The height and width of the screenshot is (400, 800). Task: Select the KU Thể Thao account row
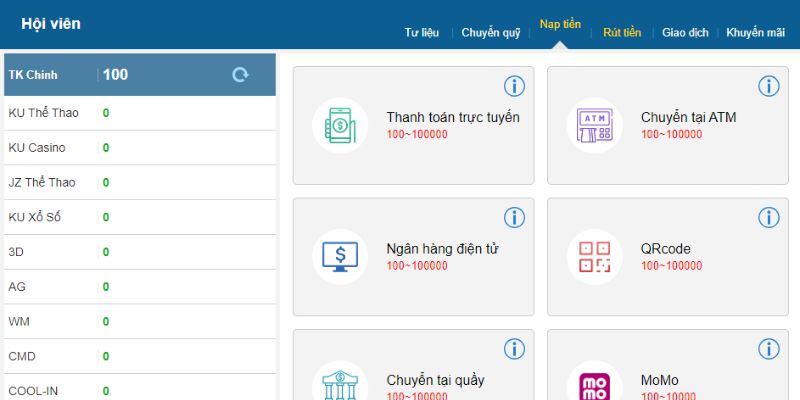tap(138, 113)
